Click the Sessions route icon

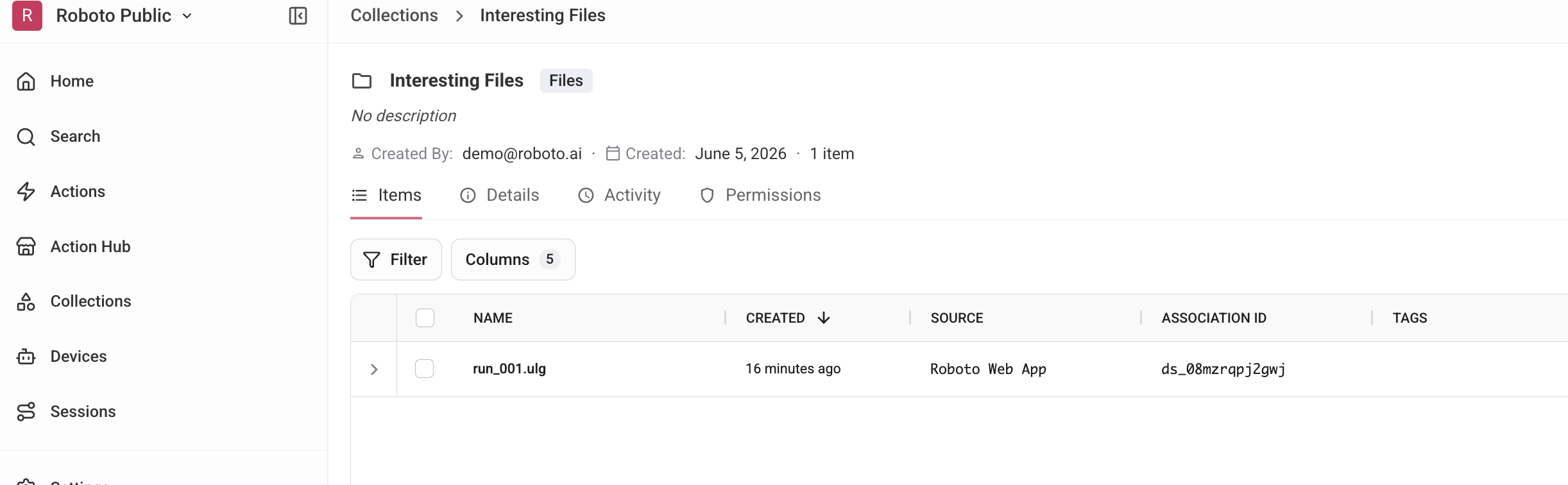26,411
